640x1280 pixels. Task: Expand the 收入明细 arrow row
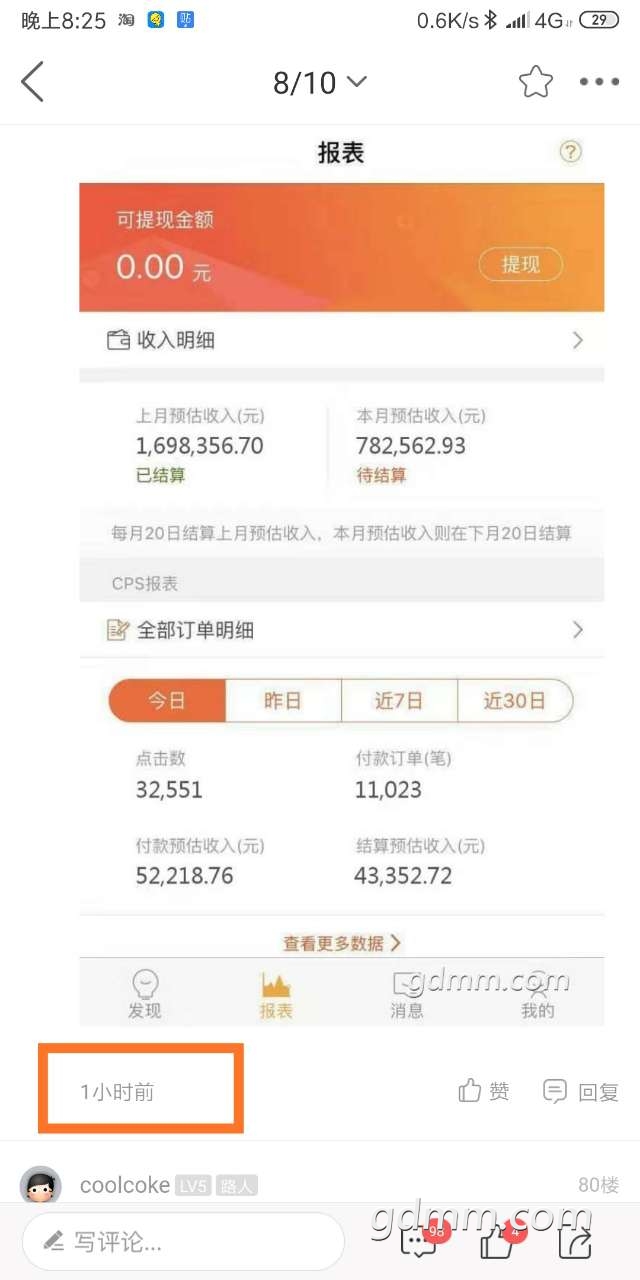click(x=342, y=340)
